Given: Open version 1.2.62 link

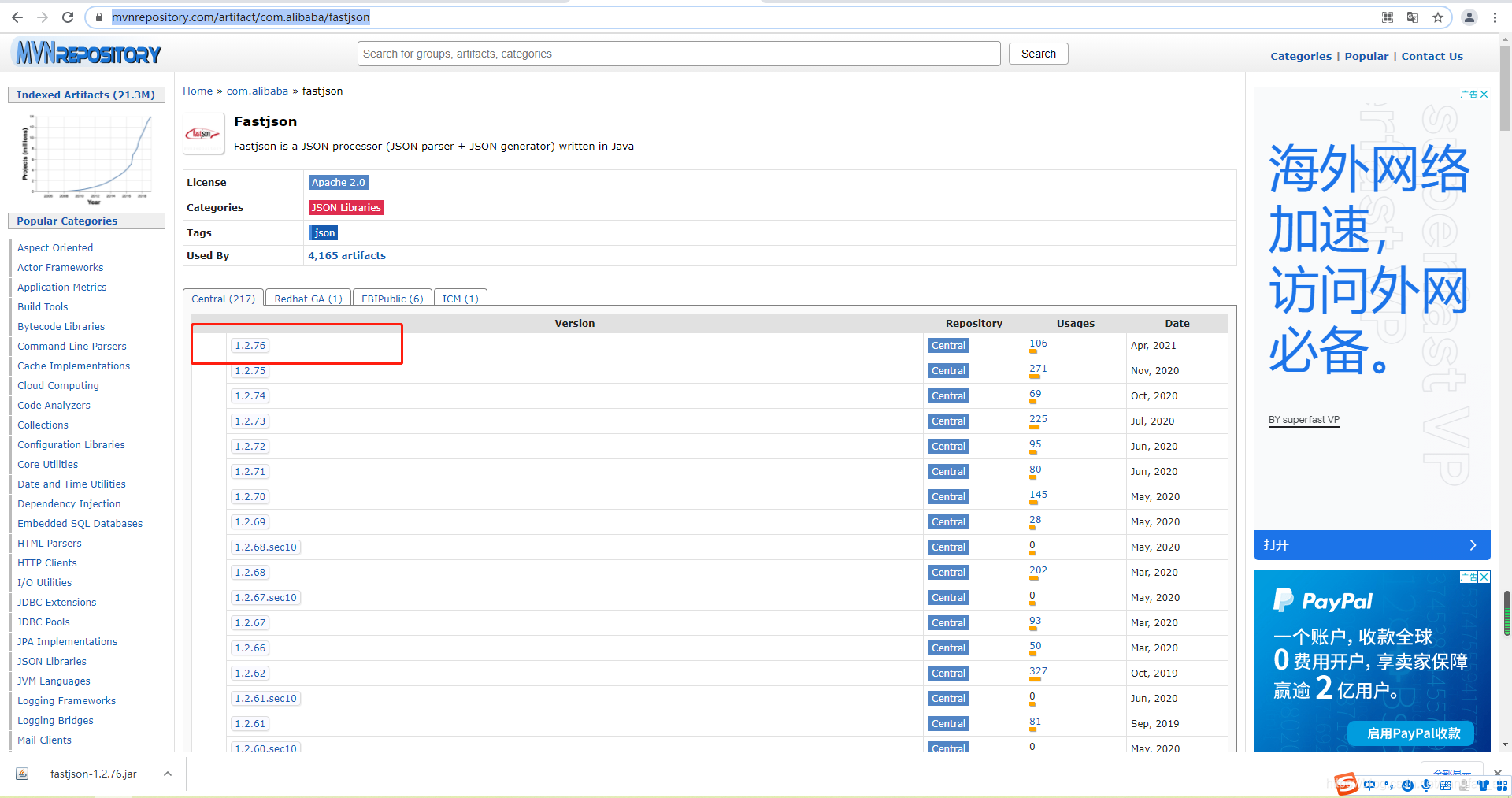Looking at the screenshot, I should point(250,673).
